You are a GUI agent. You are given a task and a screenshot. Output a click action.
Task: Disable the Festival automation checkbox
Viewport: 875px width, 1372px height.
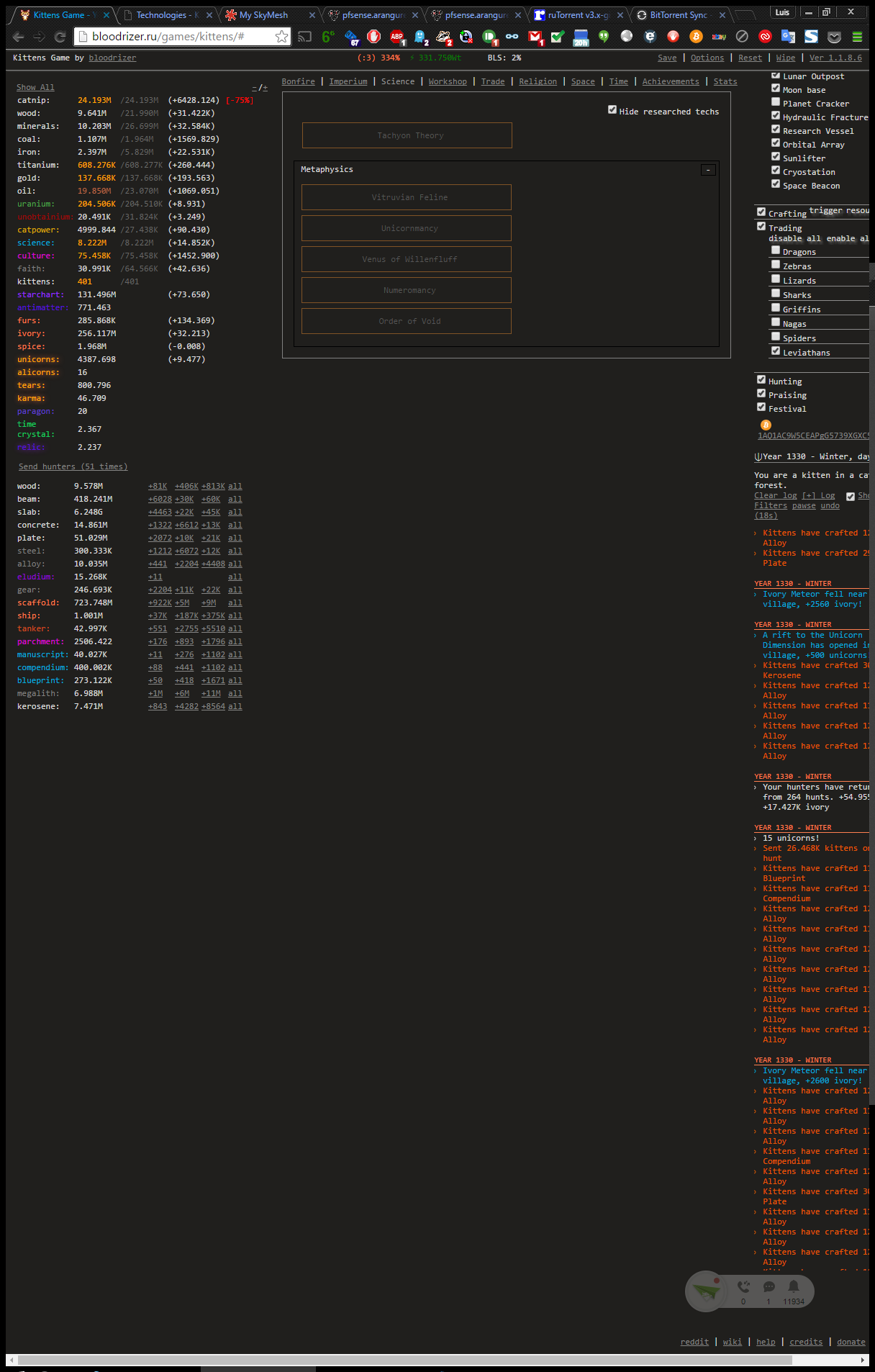761,407
